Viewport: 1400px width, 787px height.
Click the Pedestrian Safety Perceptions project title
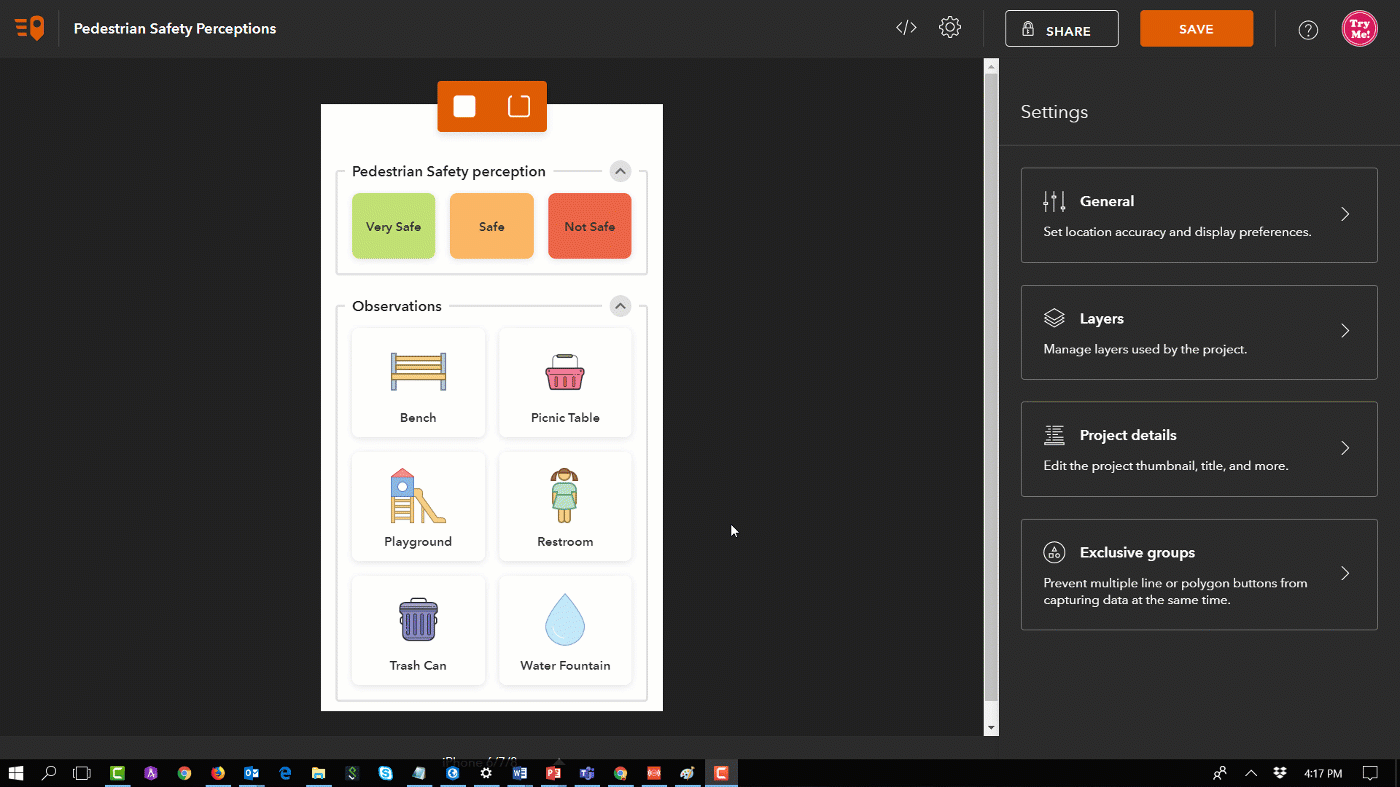point(175,29)
